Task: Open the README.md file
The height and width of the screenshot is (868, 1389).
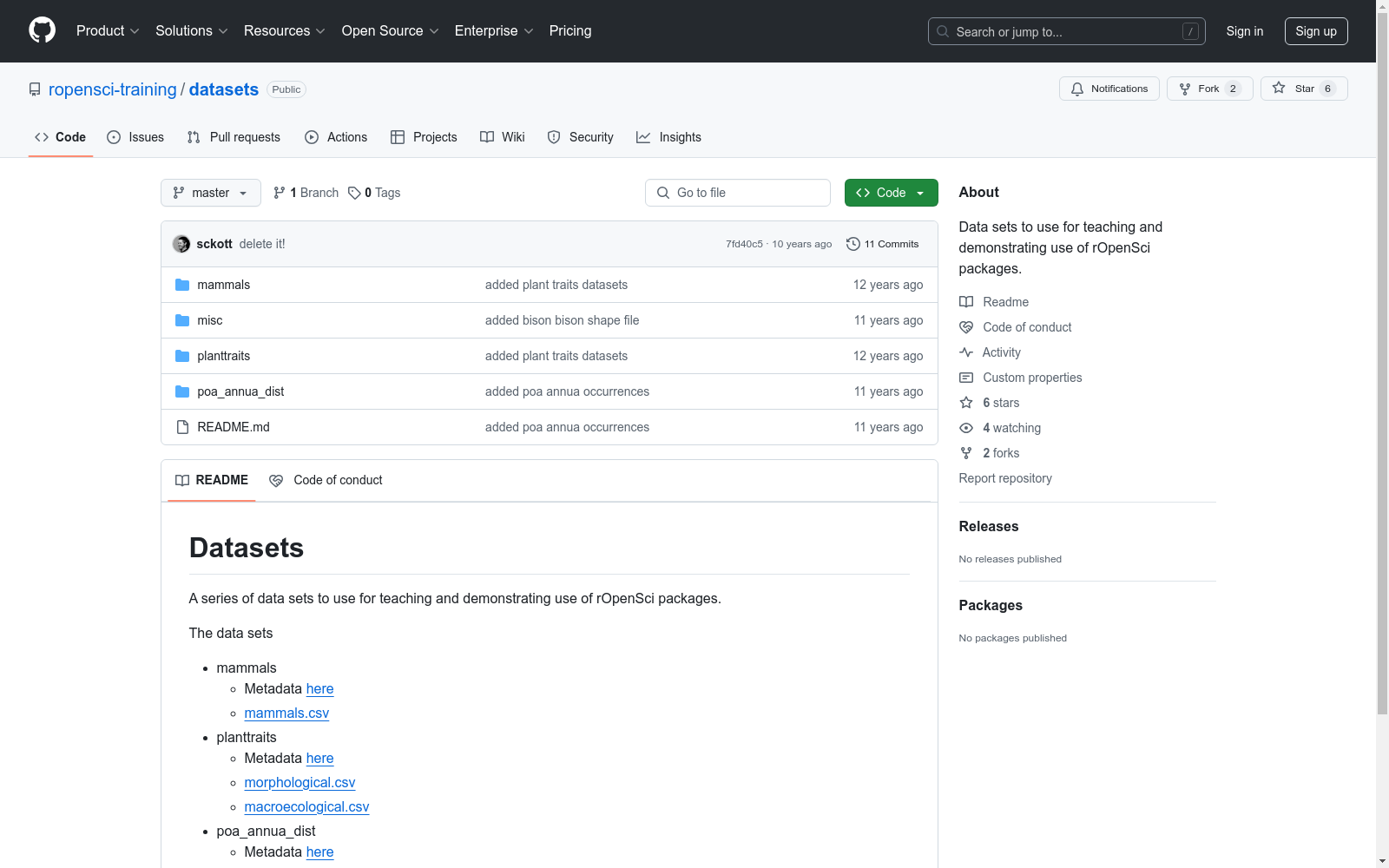Action: tap(233, 427)
